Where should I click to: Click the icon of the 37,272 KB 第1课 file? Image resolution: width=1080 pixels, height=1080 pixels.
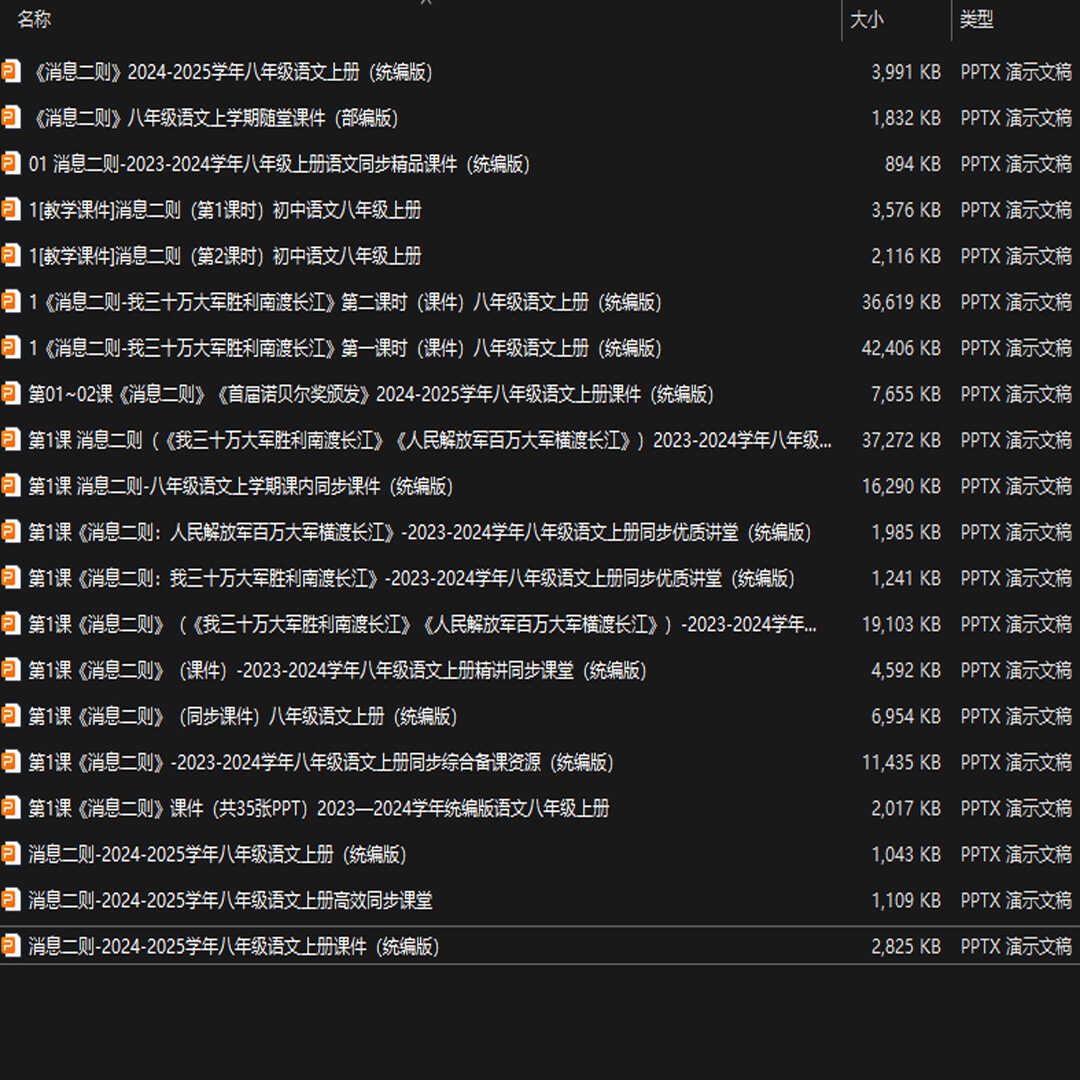click(x=11, y=439)
